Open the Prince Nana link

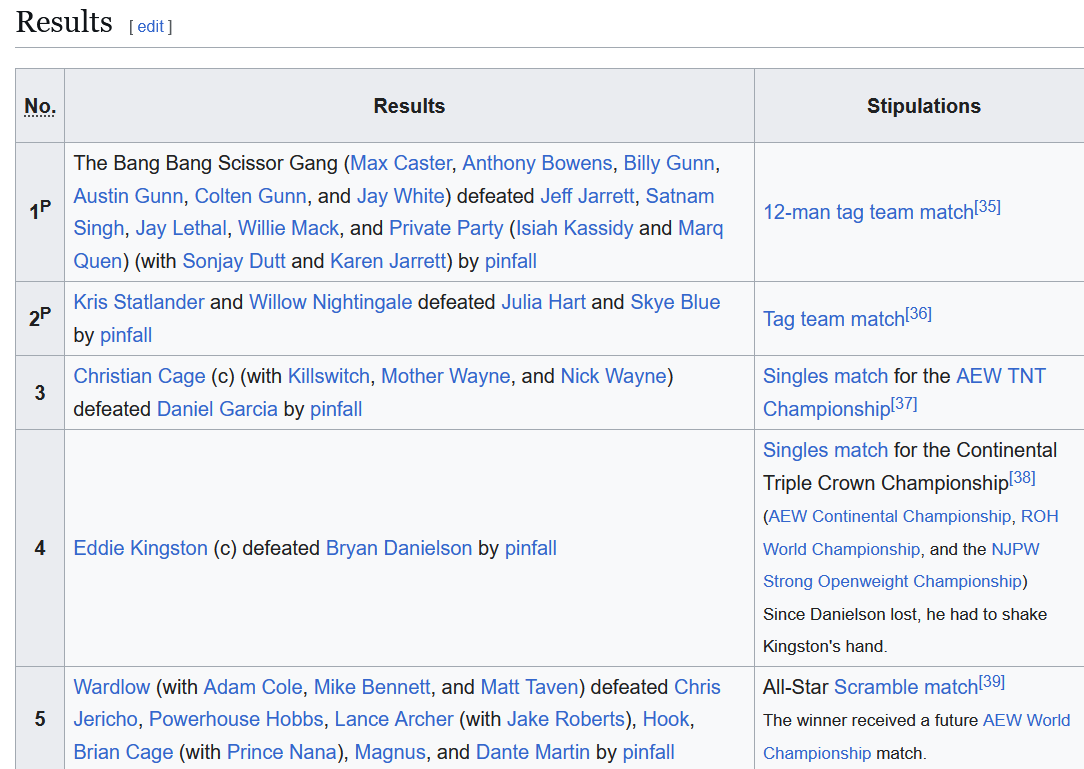coord(281,752)
